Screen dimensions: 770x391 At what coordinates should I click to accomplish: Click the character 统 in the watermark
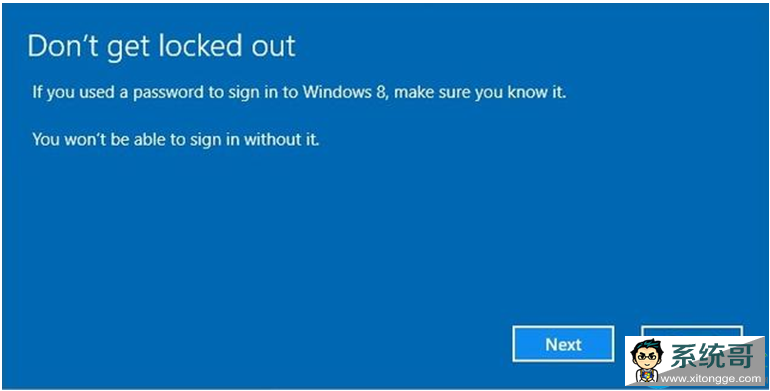[x=712, y=356]
